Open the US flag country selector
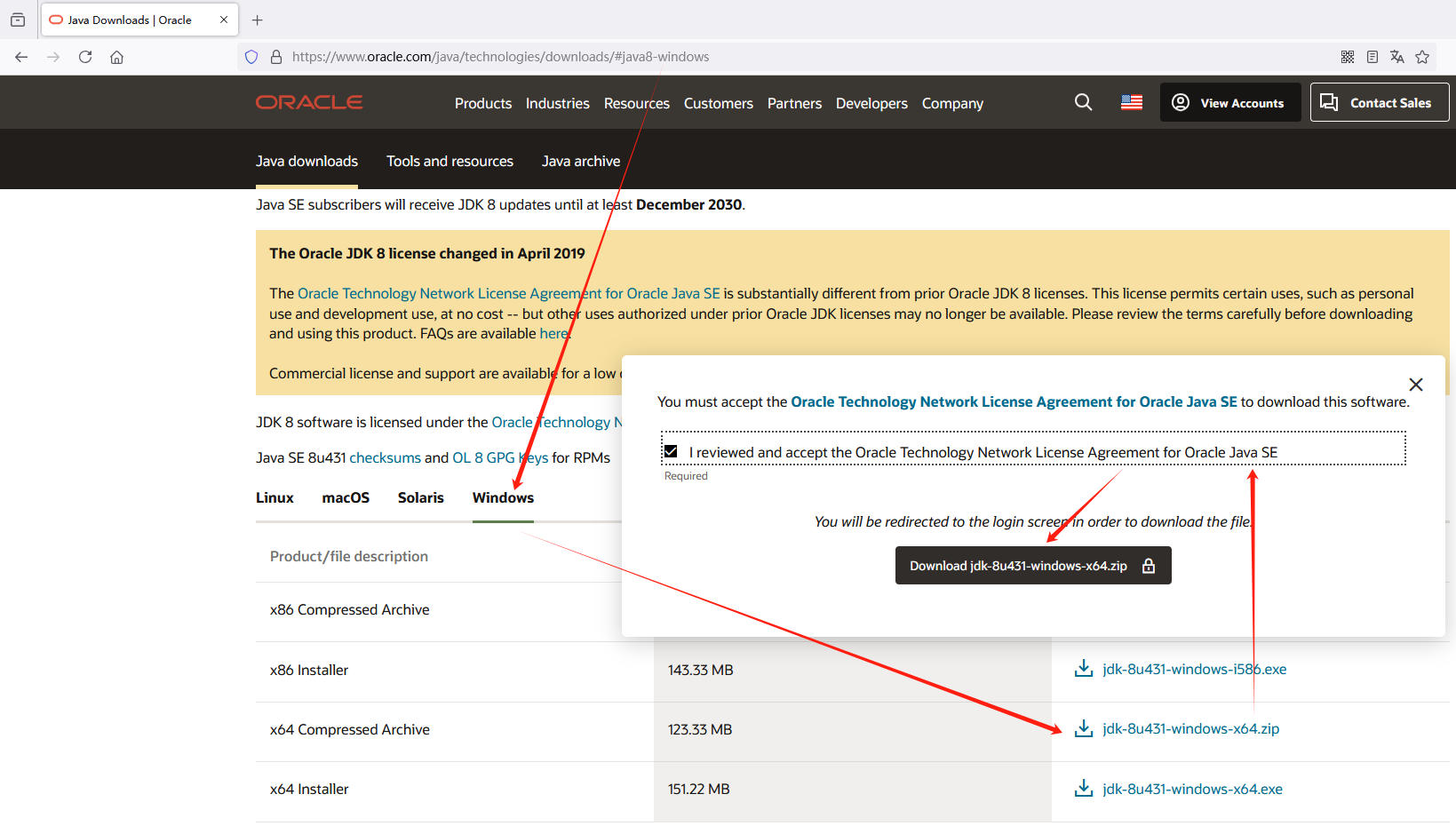Image resolution: width=1456 pixels, height=826 pixels. pos(1131,102)
